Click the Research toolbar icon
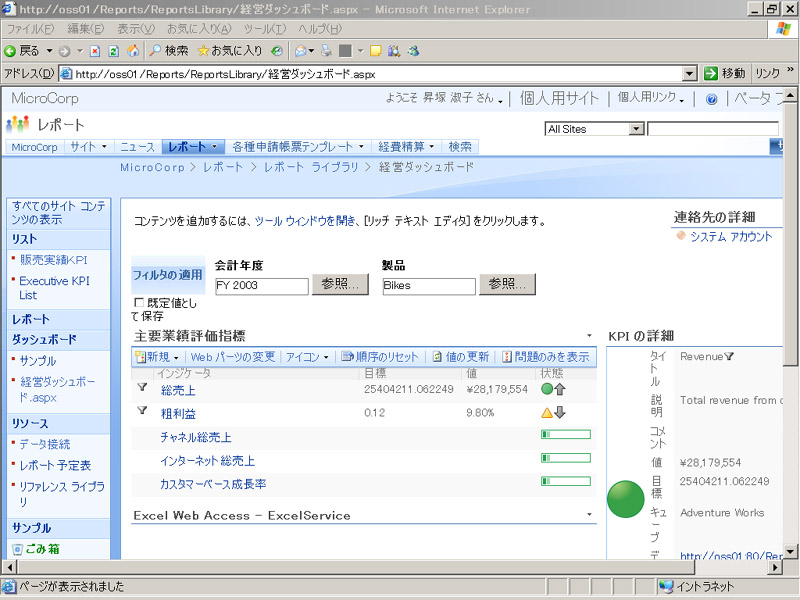Screen dimensions: 800x600 point(394,51)
